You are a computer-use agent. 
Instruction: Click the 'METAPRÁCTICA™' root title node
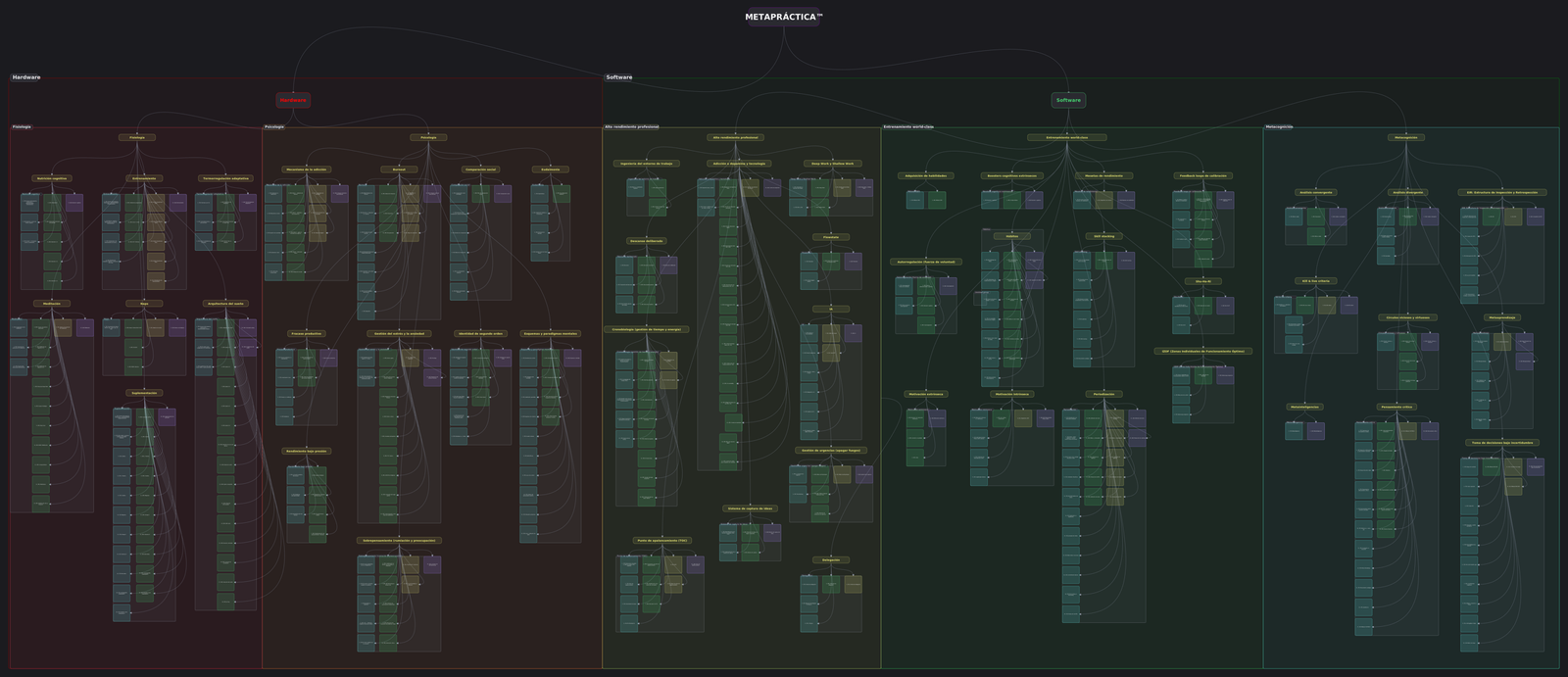click(x=784, y=17)
